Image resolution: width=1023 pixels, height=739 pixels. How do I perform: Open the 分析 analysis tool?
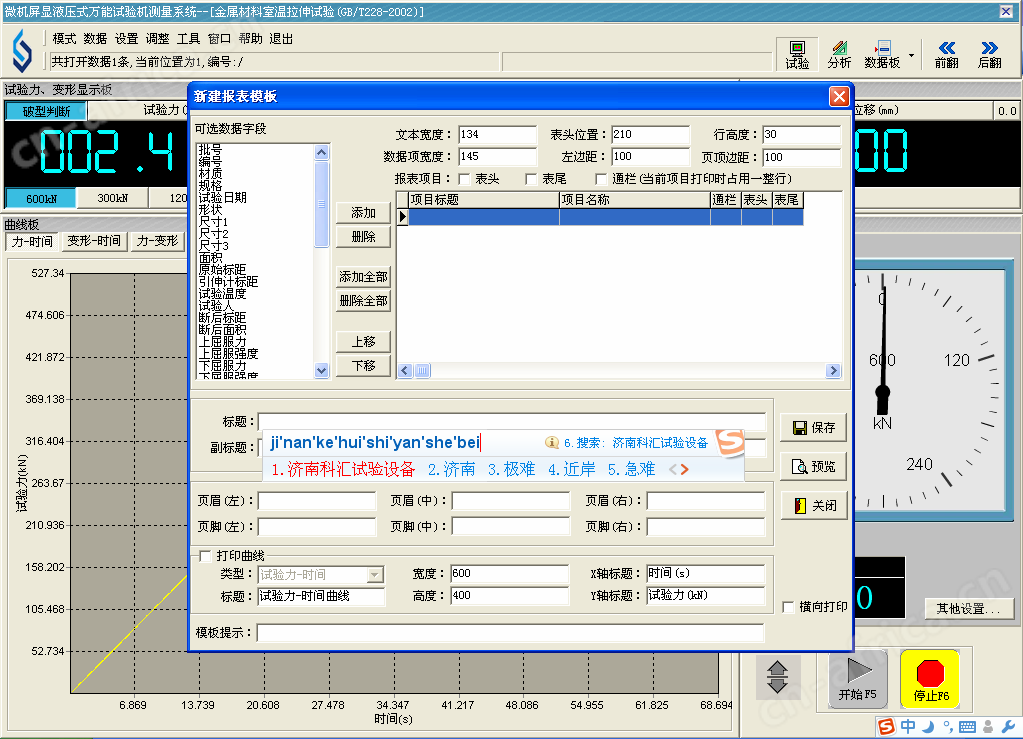coord(839,55)
